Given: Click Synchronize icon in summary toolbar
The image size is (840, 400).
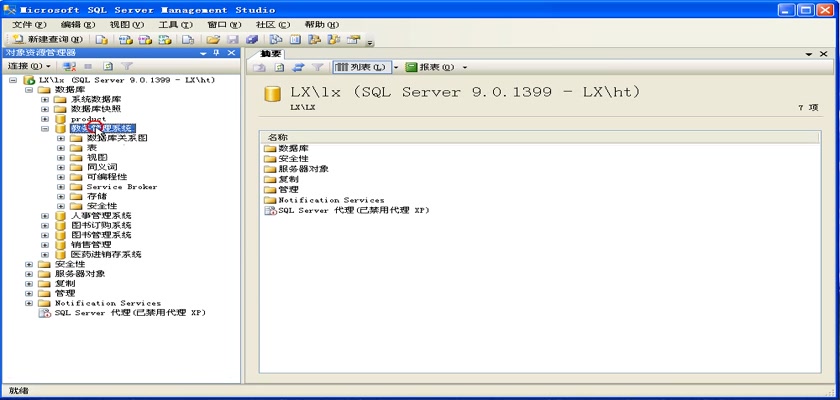Looking at the screenshot, I should tap(298, 67).
